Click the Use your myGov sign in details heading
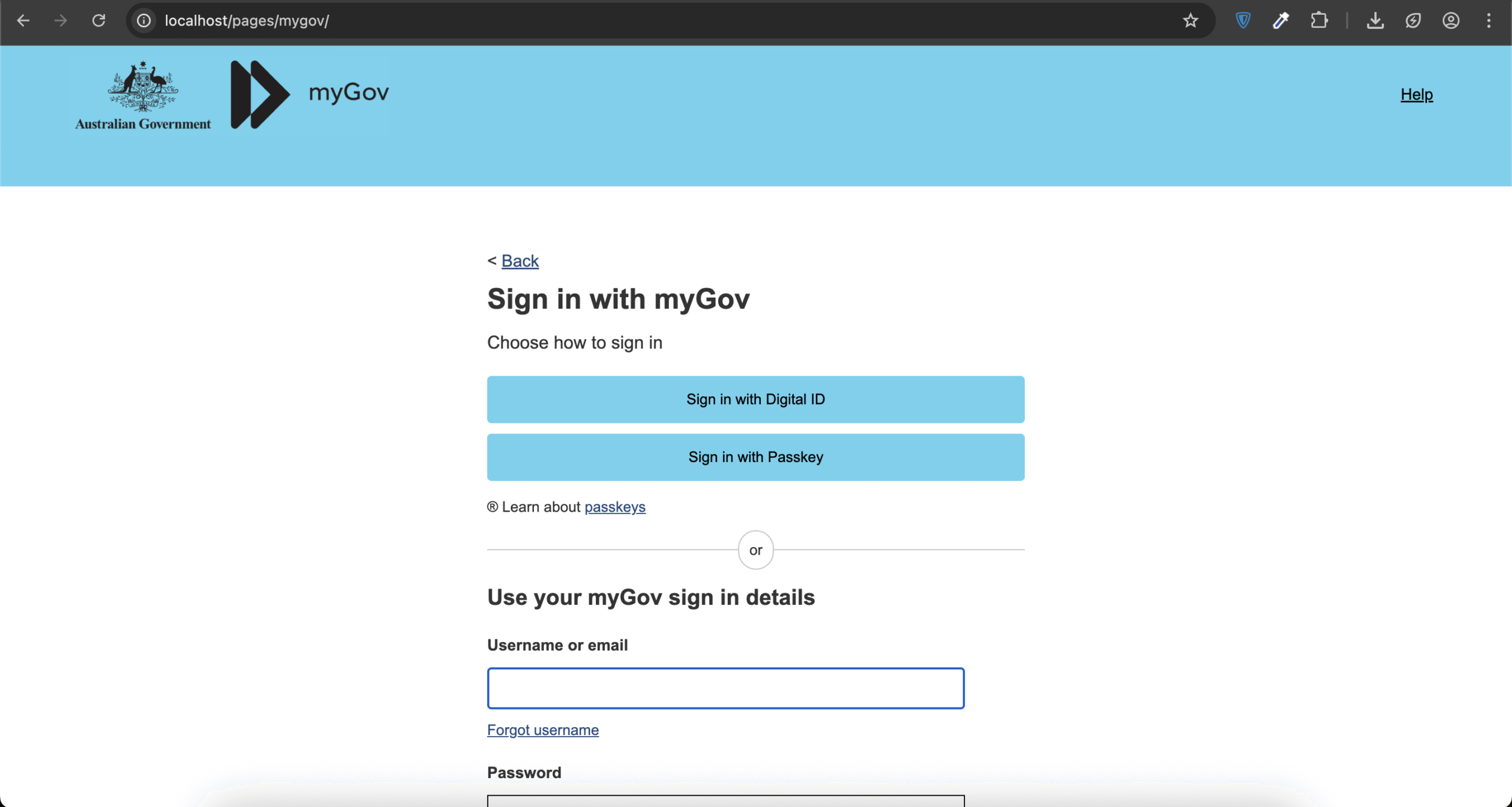 point(651,598)
